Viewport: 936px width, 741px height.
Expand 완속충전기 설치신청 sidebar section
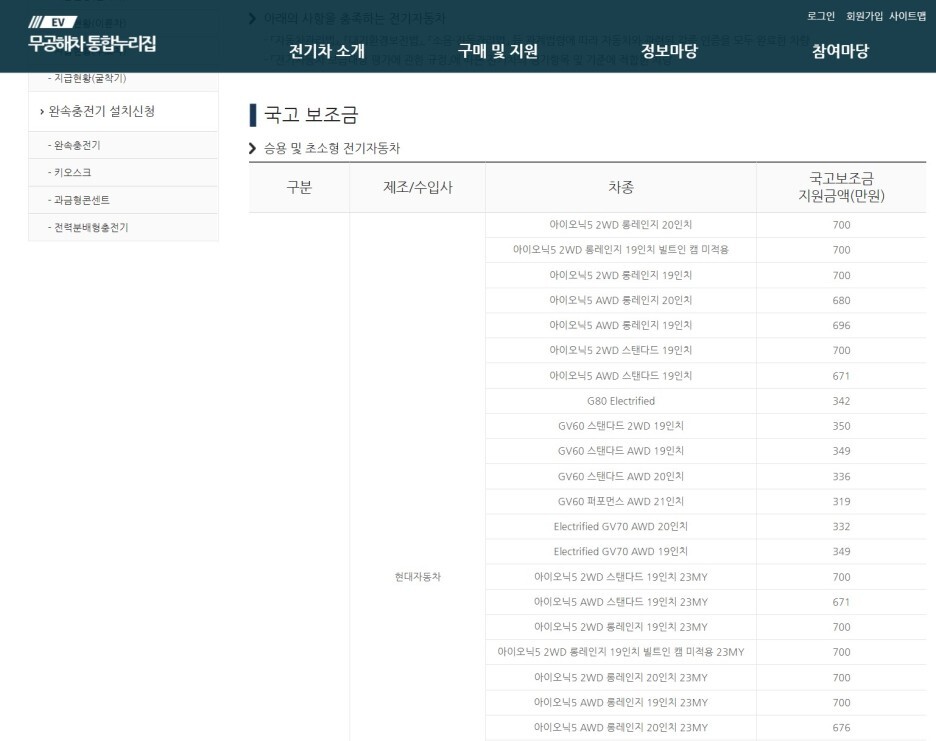[x=124, y=112]
